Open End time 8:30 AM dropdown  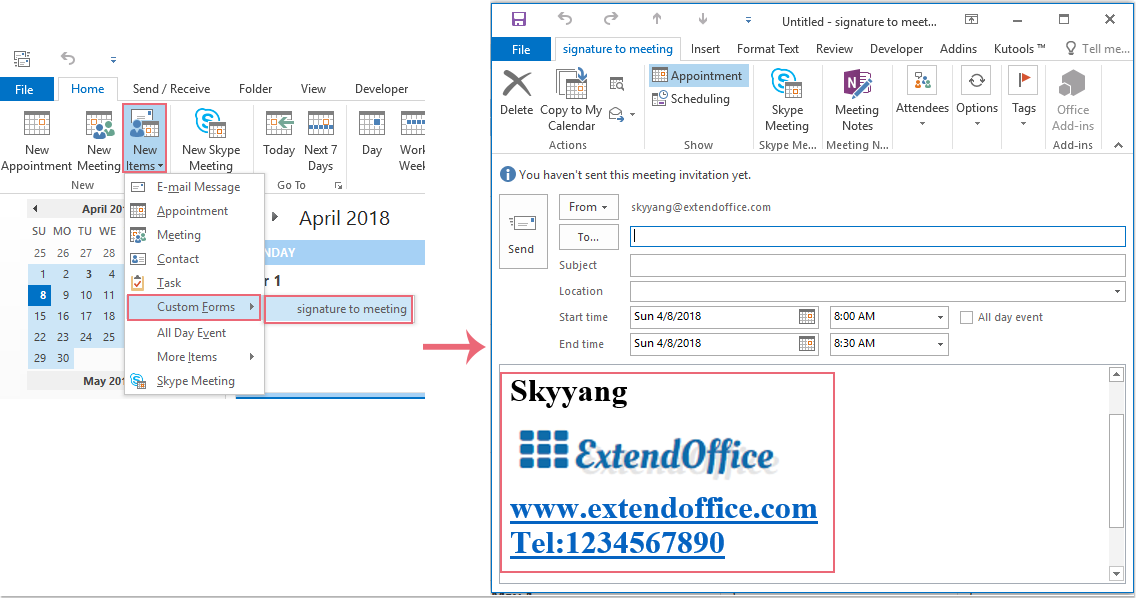[940, 344]
